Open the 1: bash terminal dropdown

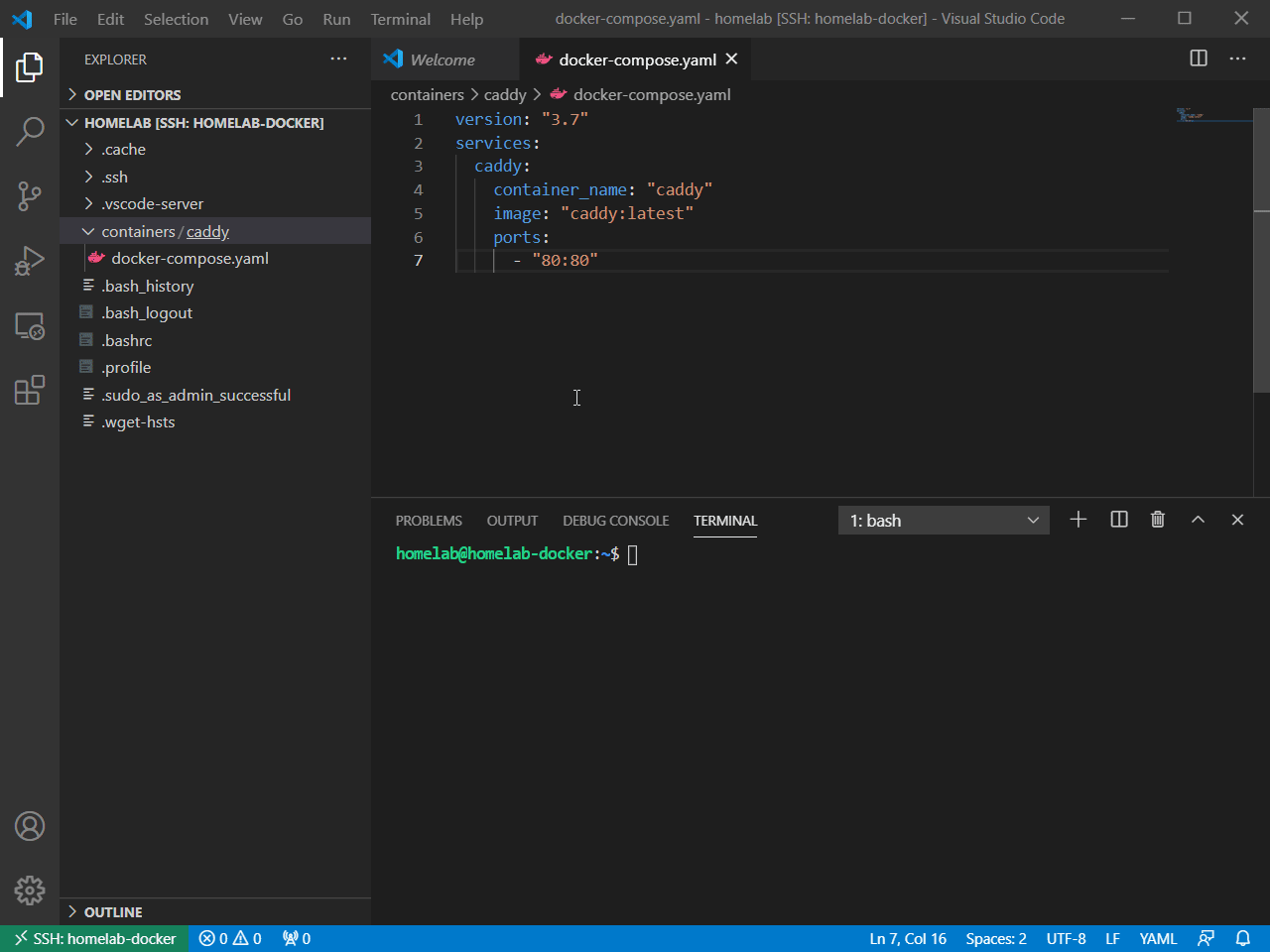tap(944, 521)
